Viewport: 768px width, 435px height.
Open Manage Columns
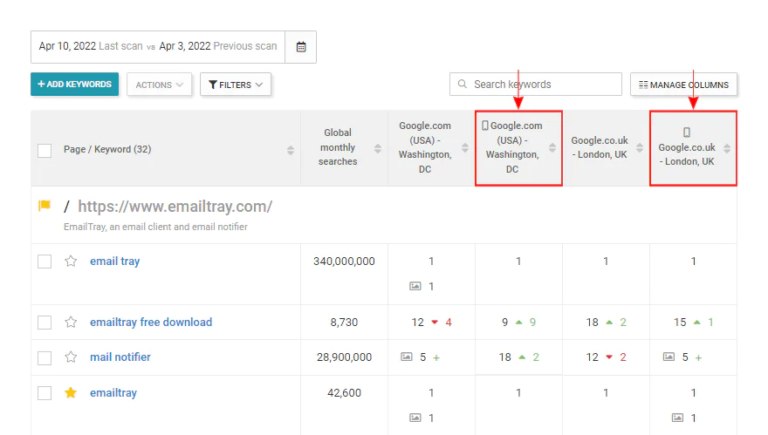(x=684, y=85)
